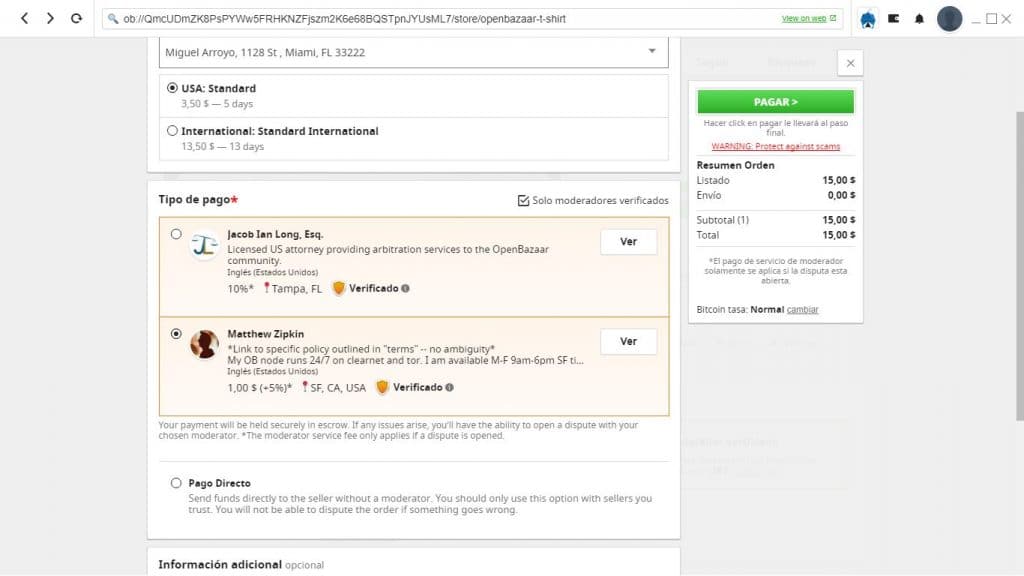Click Ver button for Matthew Zipkin
Viewport: 1024px width, 576px height.
628,342
